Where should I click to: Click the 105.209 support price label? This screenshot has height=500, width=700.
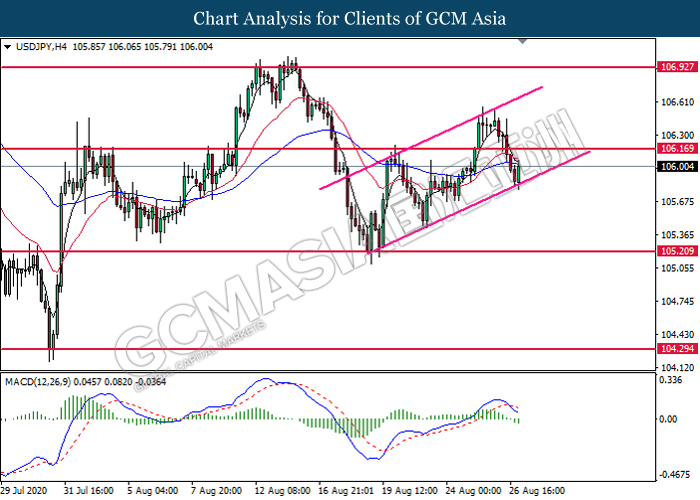coord(677,251)
